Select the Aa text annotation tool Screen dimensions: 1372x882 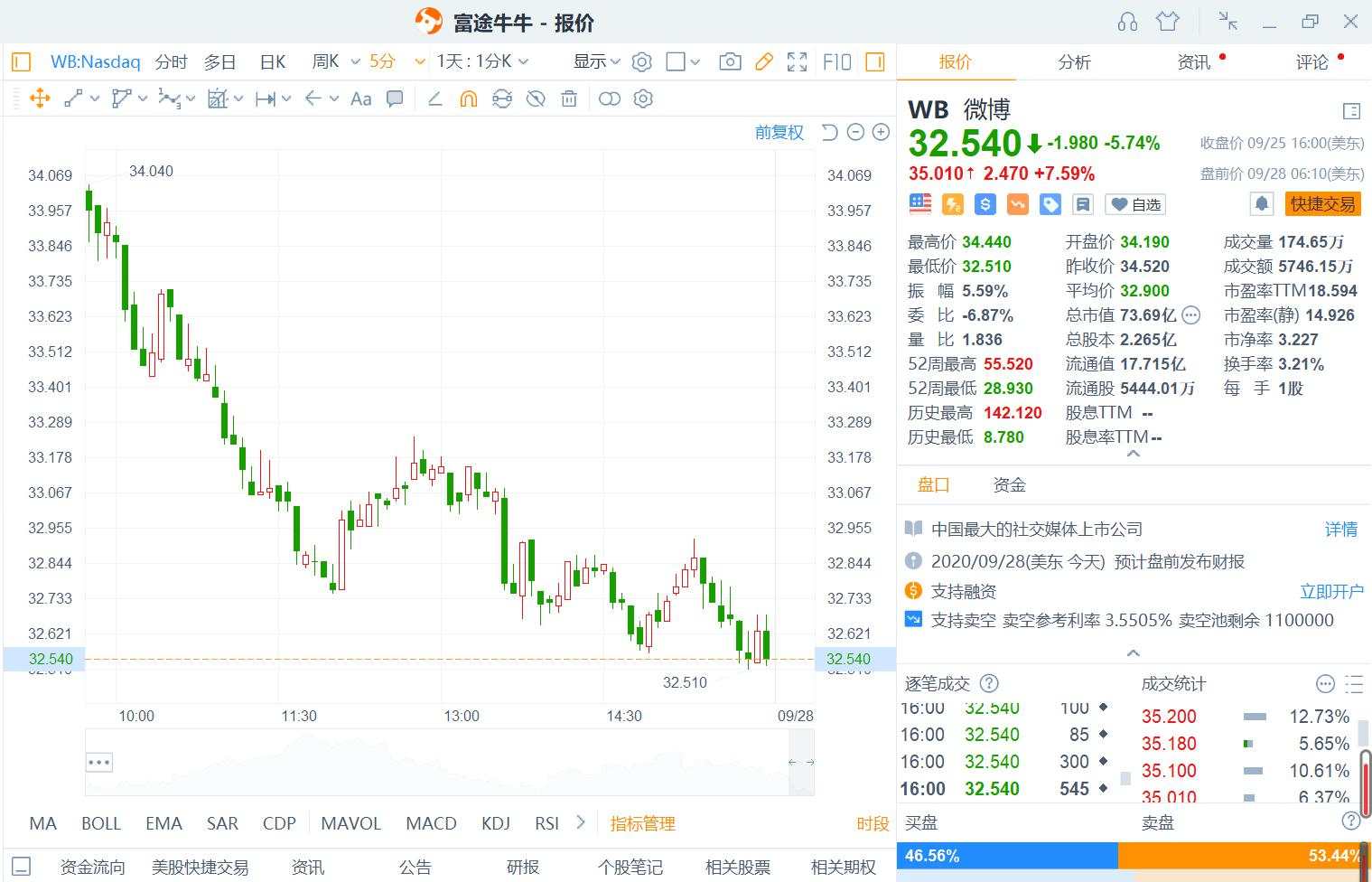coord(360,99)
